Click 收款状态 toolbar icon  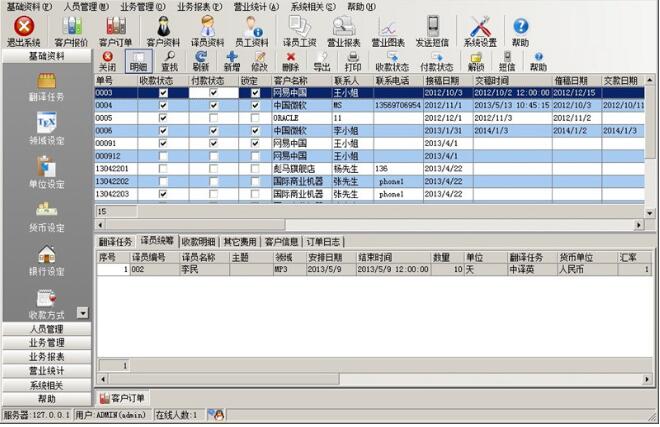[392, 61]
